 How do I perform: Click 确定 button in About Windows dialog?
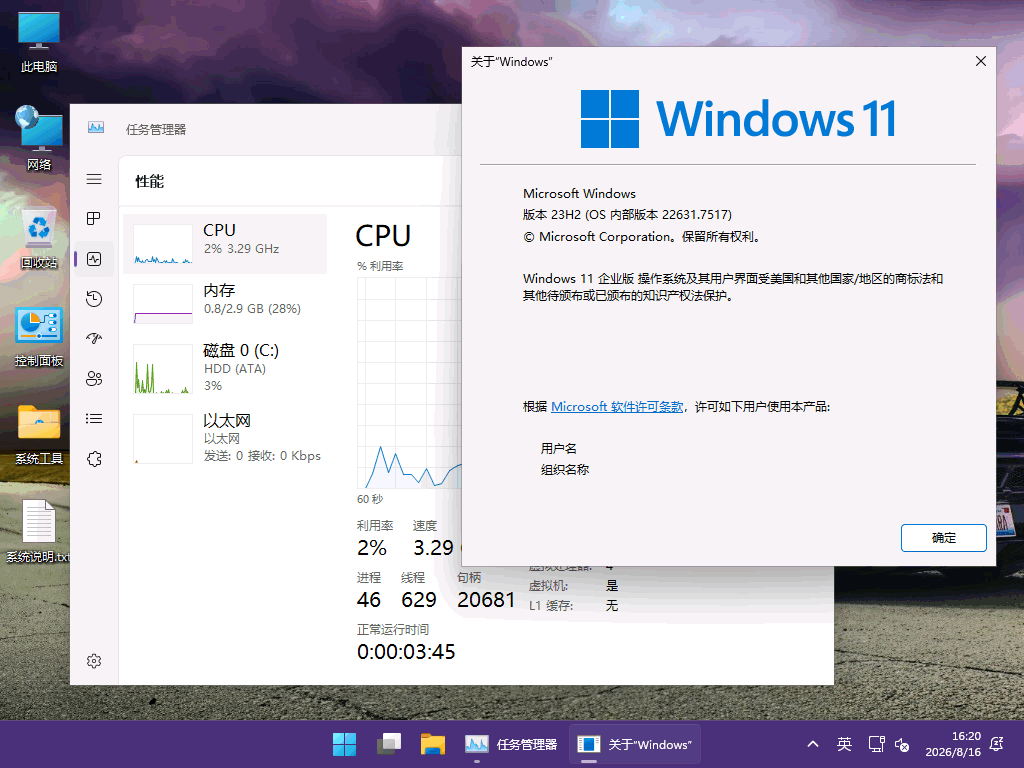944,537
